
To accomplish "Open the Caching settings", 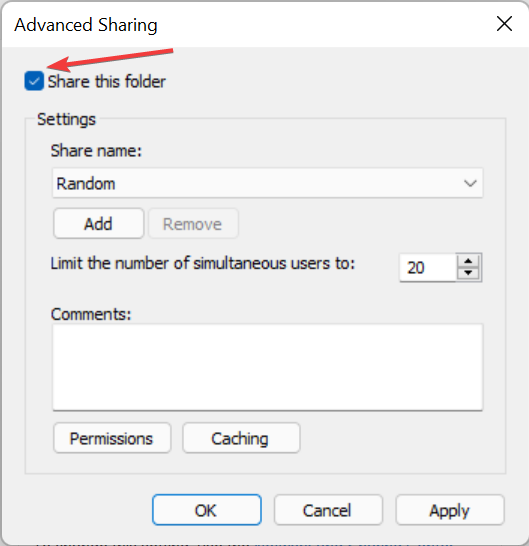I will pyautogui.click(x=241, y=438).
